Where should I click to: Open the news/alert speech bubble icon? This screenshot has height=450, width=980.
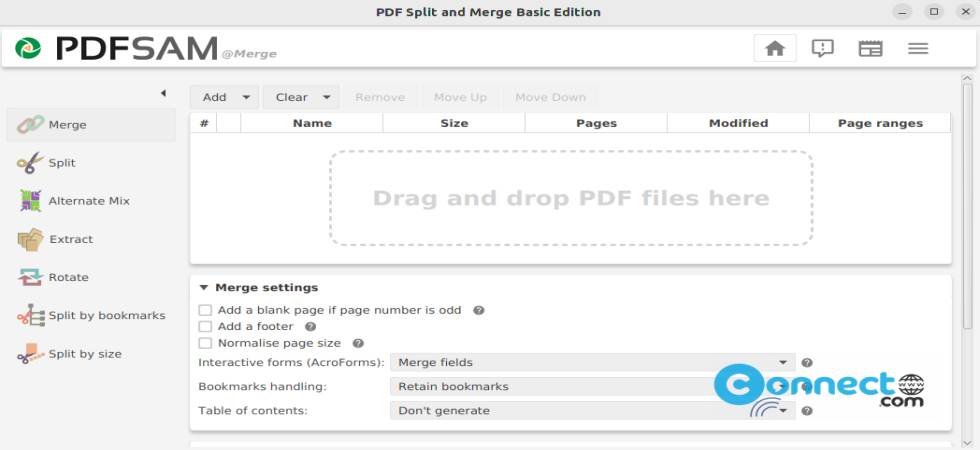click(x=822, y=48)
